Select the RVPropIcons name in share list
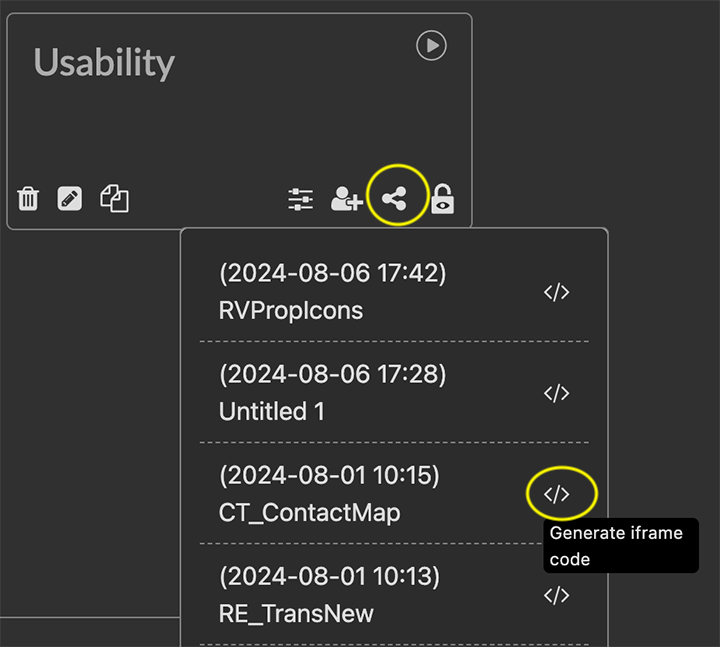 point(290,311)
